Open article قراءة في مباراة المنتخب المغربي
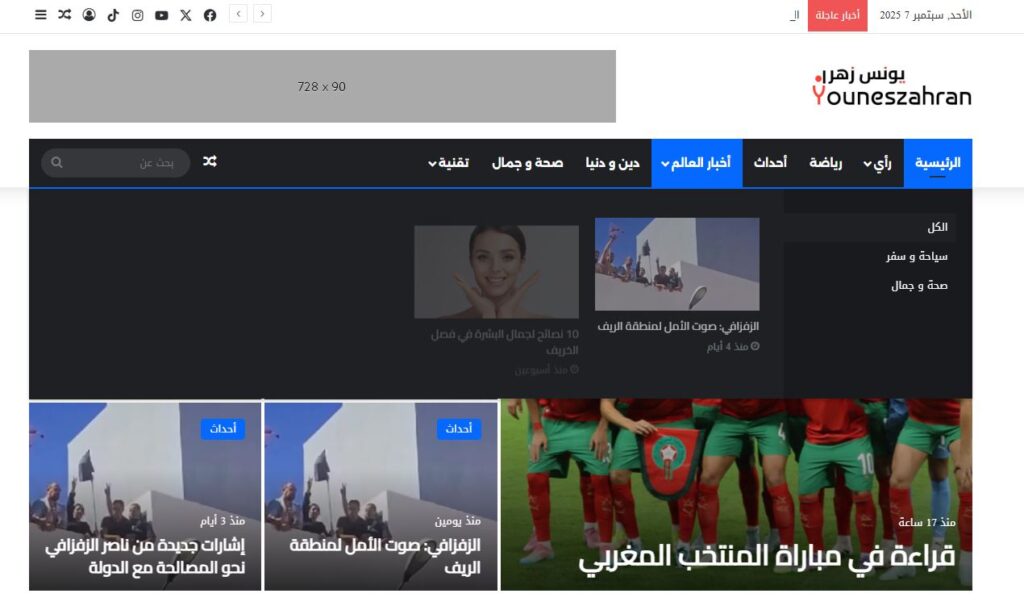 coord(766,557)
